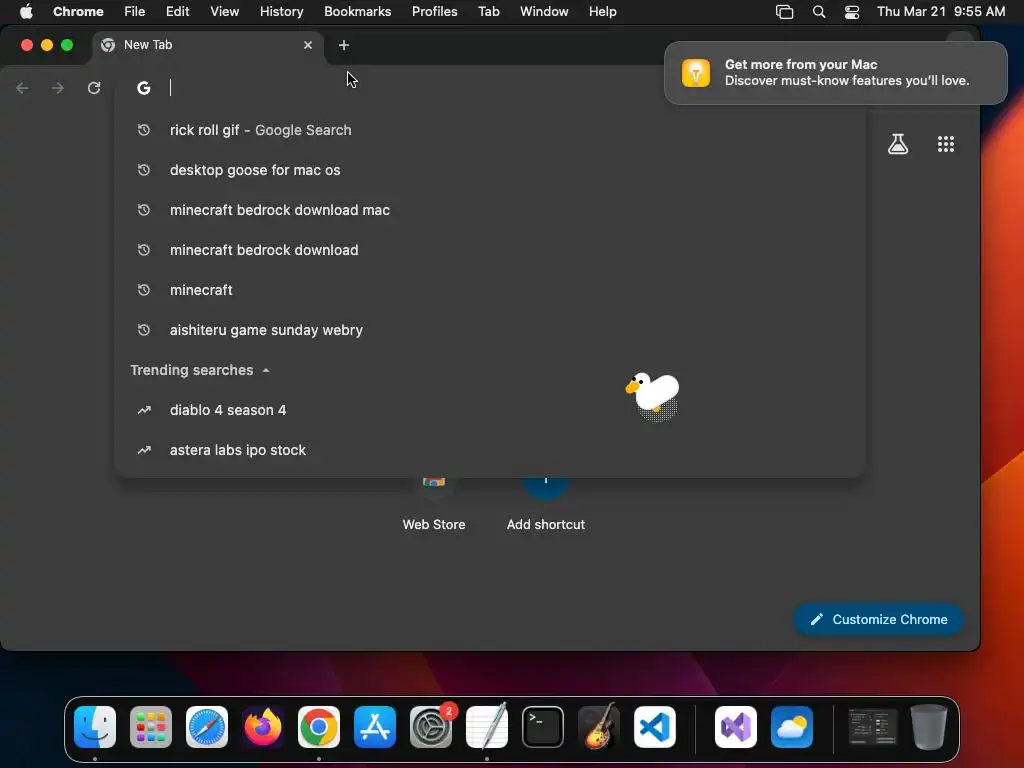Open the Bookmarks menu
Viewport: 1024px width, 768px height.
357,12
